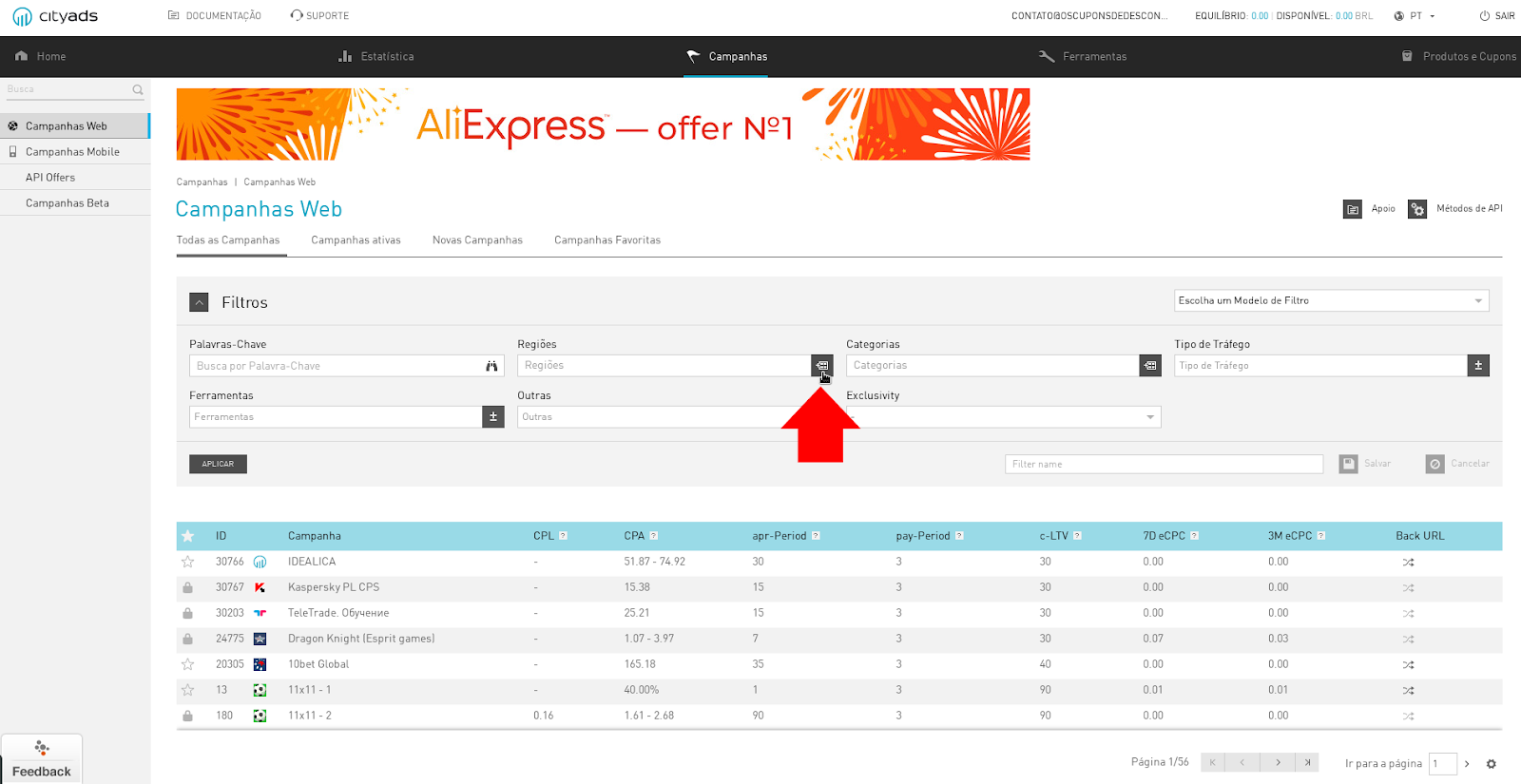Click apr-Period column help icon
The width and height of the screenshot is (1521, 784).
[816, 536]
